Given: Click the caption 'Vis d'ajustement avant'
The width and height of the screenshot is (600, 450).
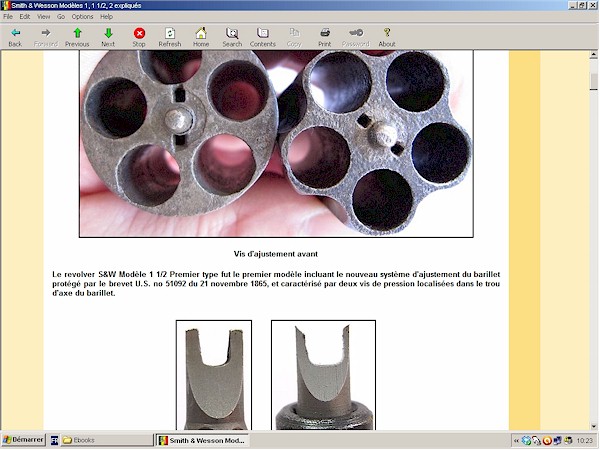Looking at the screenshot, I should coord(276,254).
